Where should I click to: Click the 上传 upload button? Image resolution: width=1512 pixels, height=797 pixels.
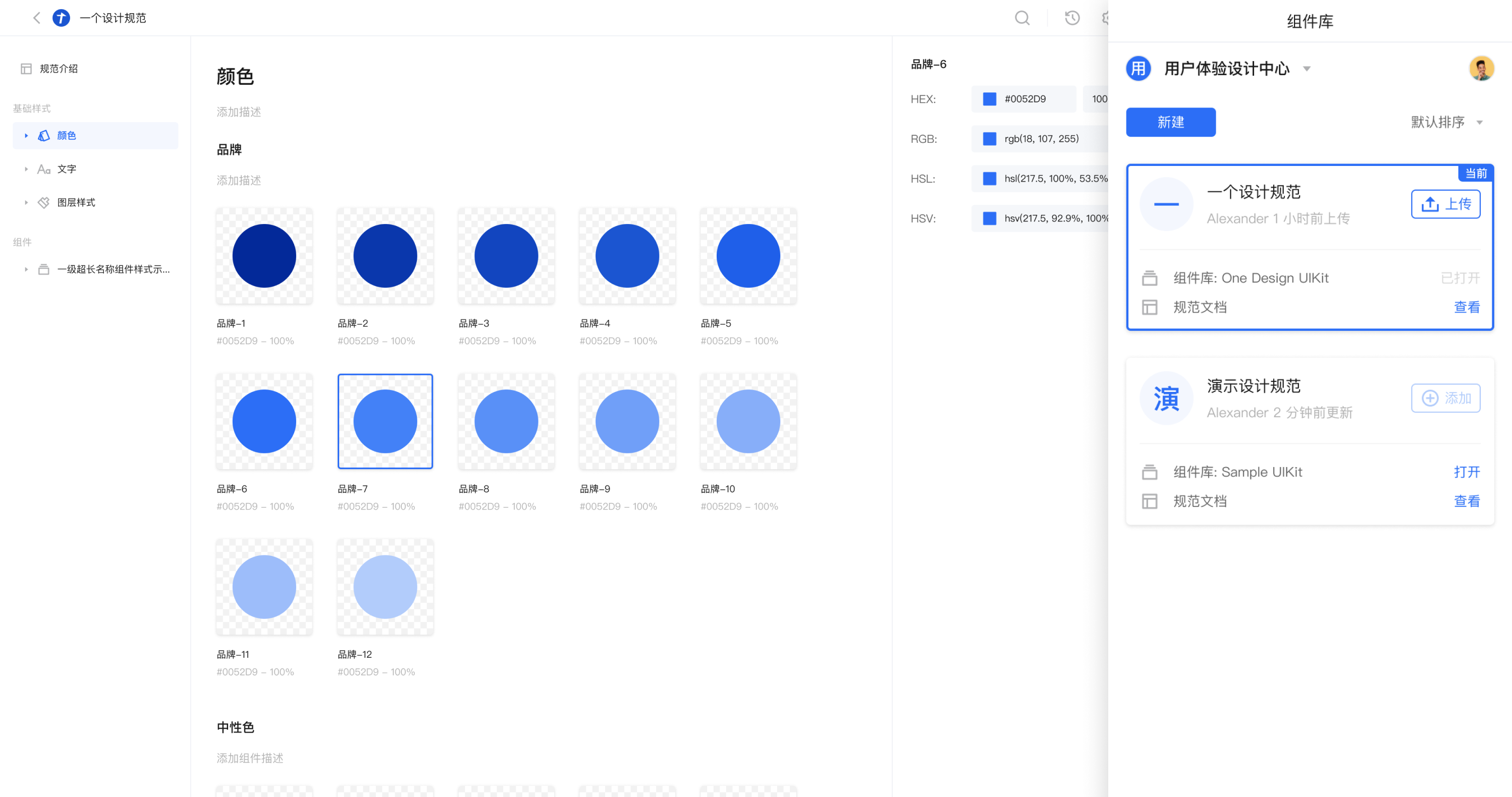[x=1445, y=204]
